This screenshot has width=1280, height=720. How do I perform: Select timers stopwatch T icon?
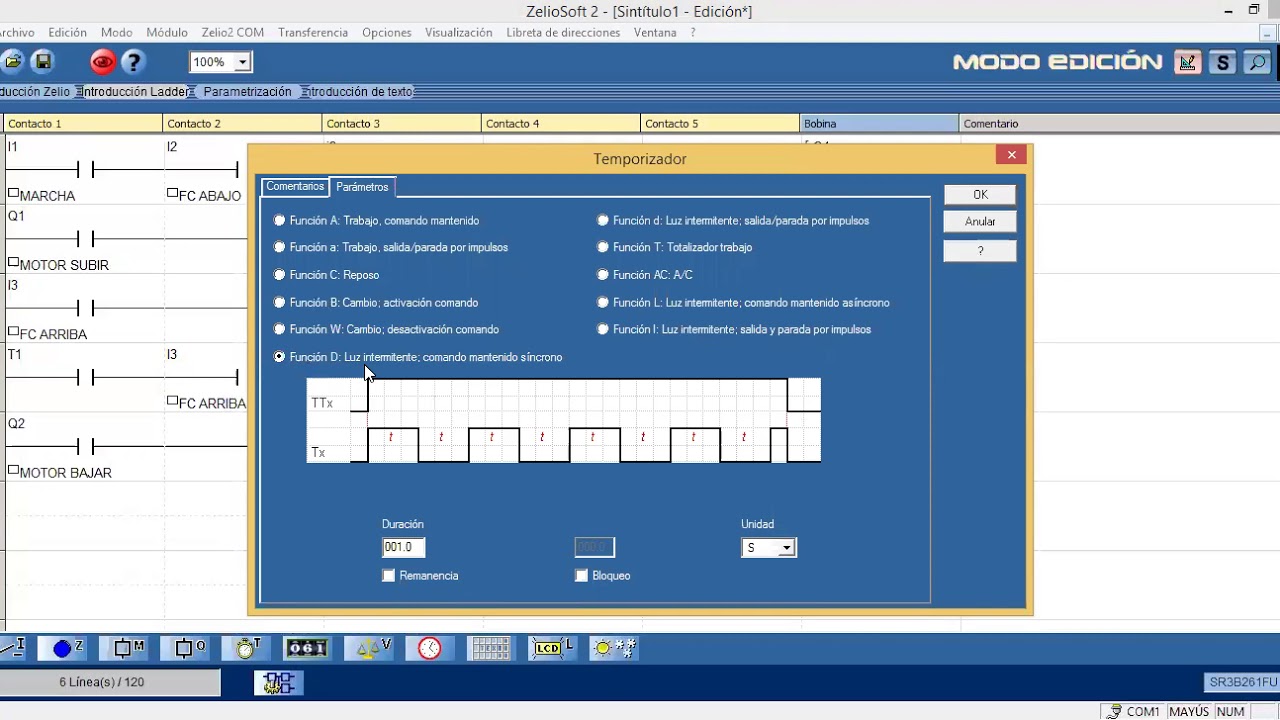coord(246,648)
